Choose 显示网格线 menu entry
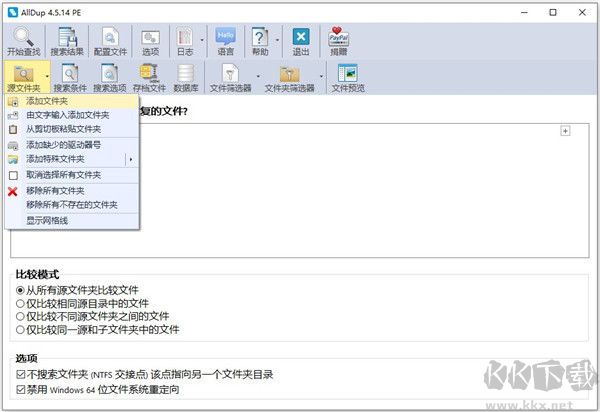This screenshot has width=600, height=412. (72, 220)
